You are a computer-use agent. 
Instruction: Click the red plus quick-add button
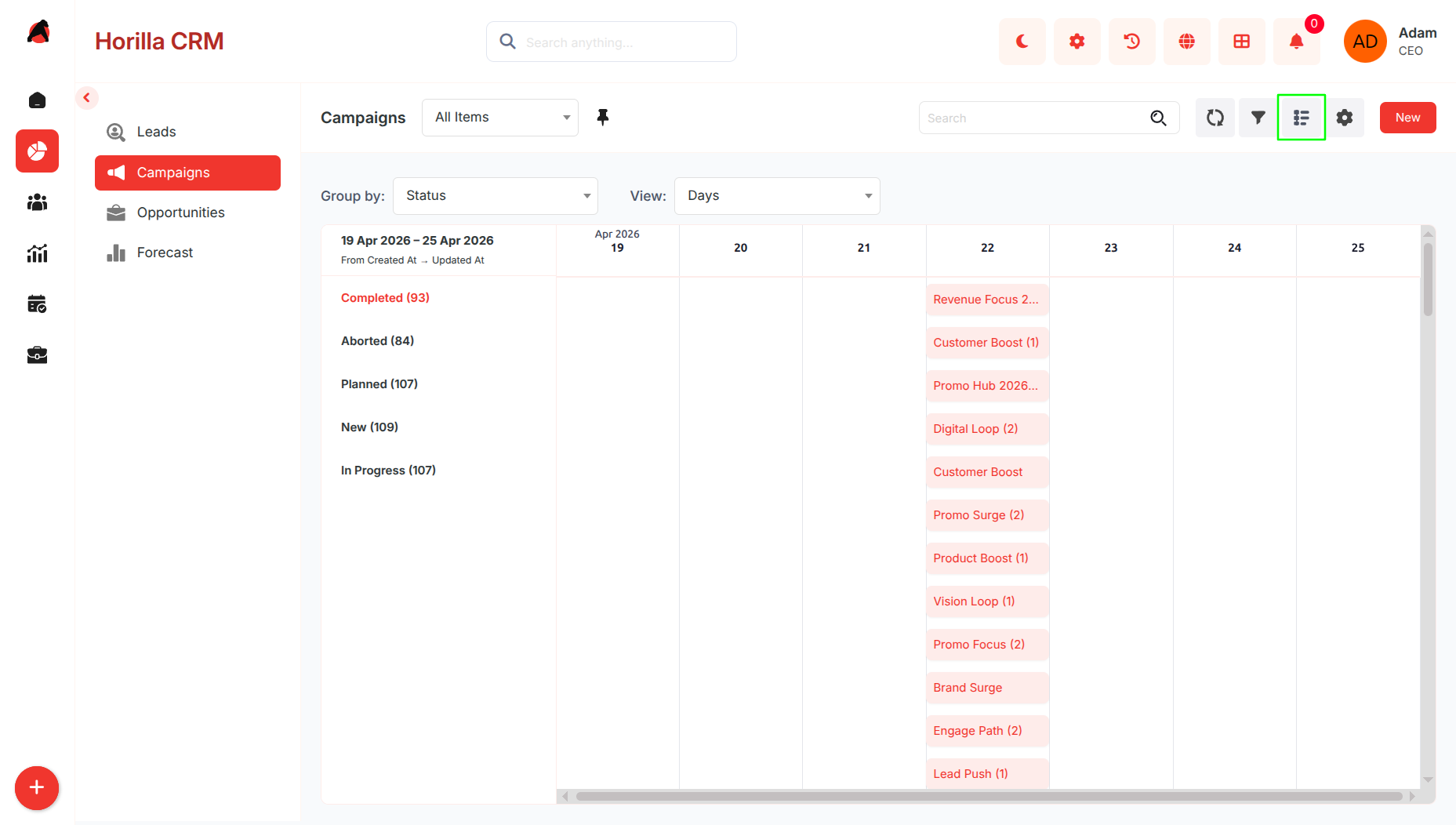click(37, 787)
